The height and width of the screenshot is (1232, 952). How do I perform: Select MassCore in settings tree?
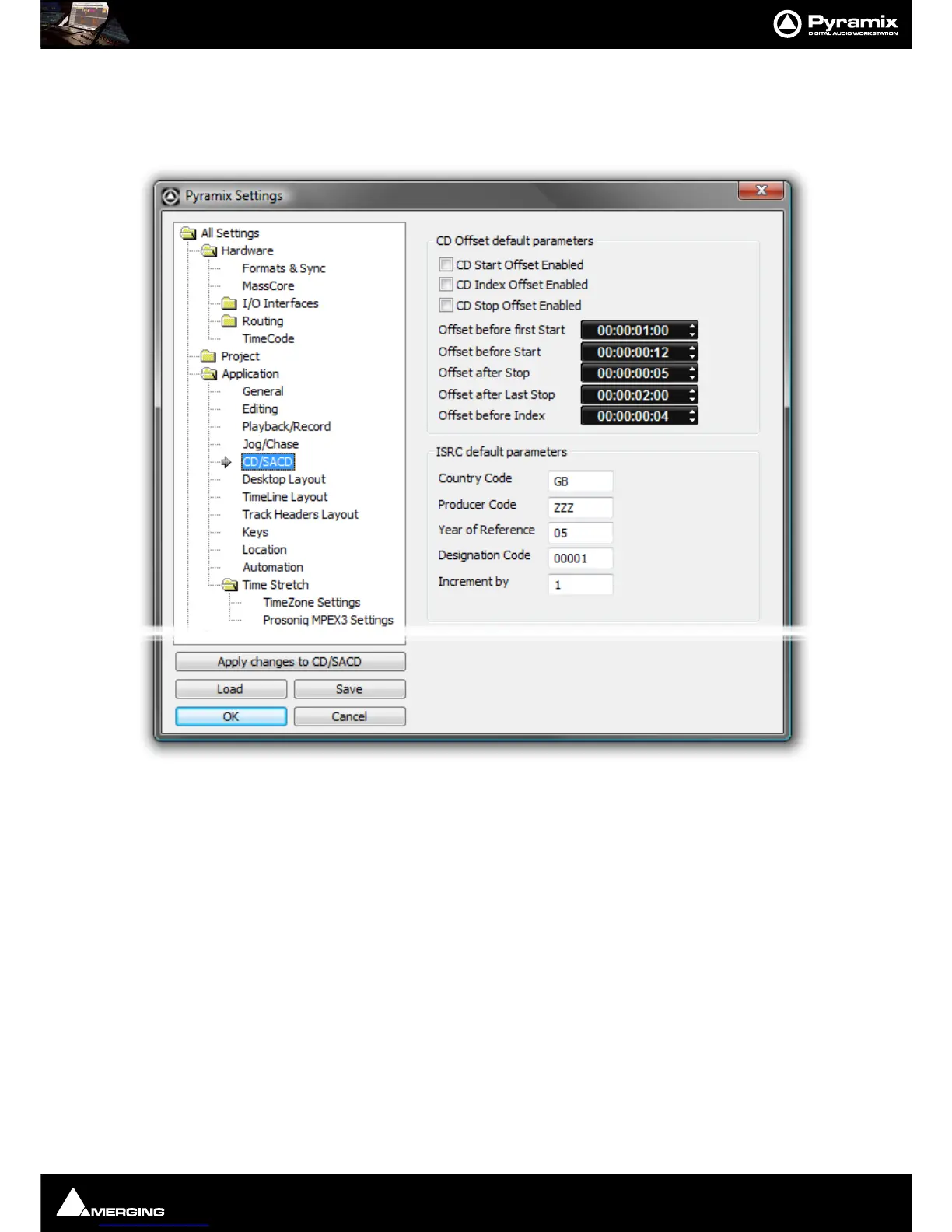click(268, 286)
